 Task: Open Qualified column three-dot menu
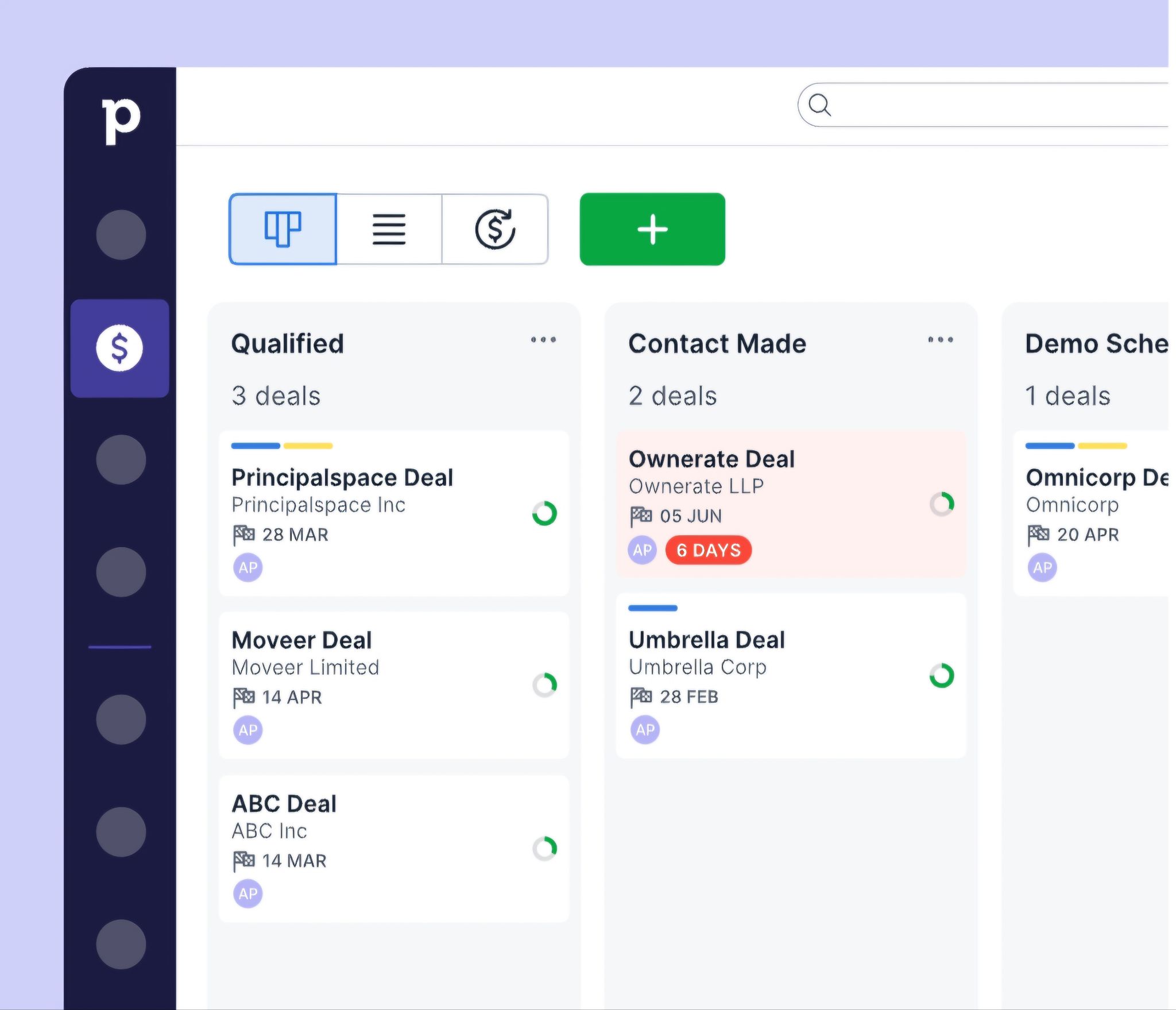(x=543, y=340)
